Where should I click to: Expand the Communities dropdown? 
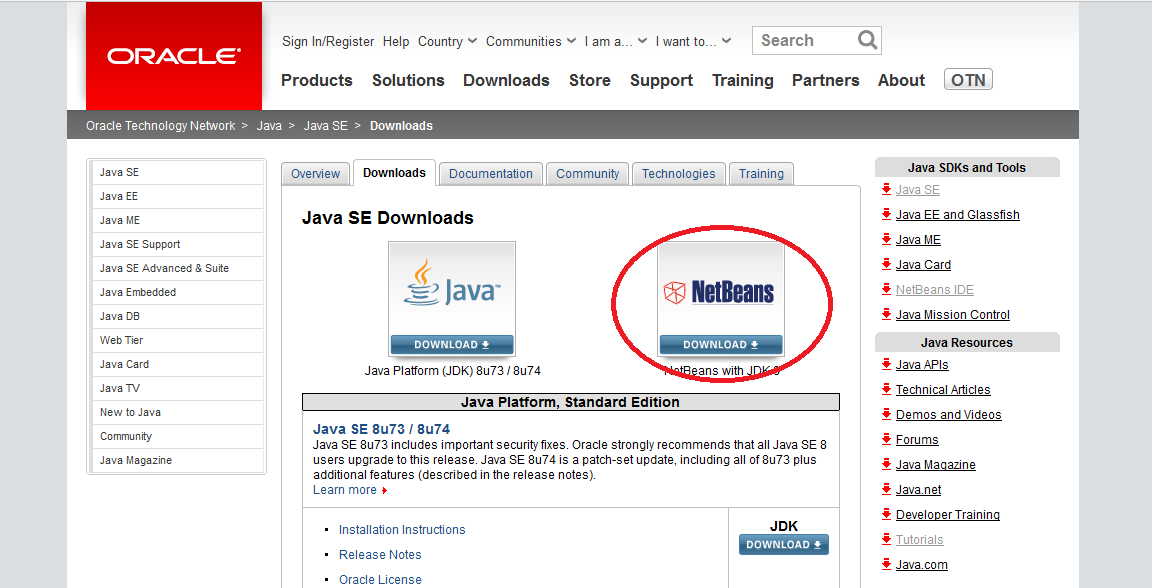click(530, 41)
